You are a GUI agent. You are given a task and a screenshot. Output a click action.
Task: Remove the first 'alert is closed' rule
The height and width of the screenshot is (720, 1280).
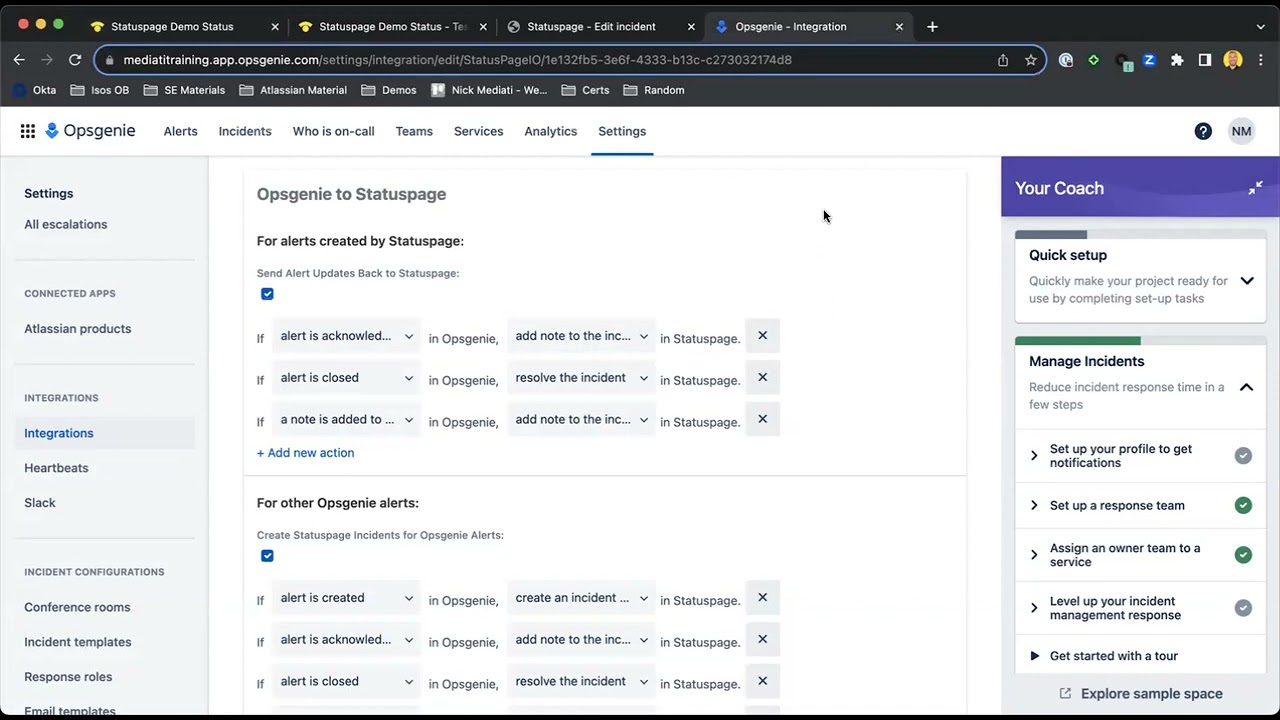click(762, 378)
